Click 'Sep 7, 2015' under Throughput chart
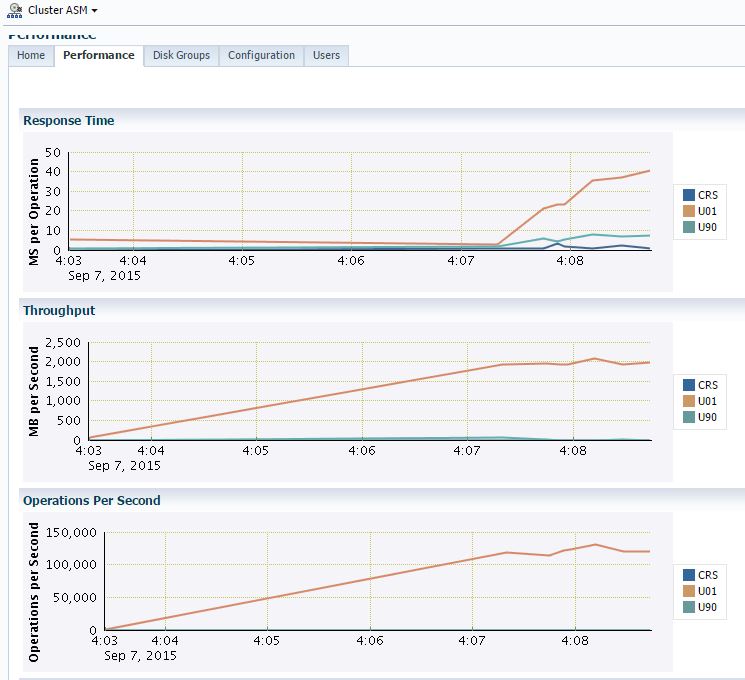This screenshot has width=745, height=680. click(x=124, y=466)
